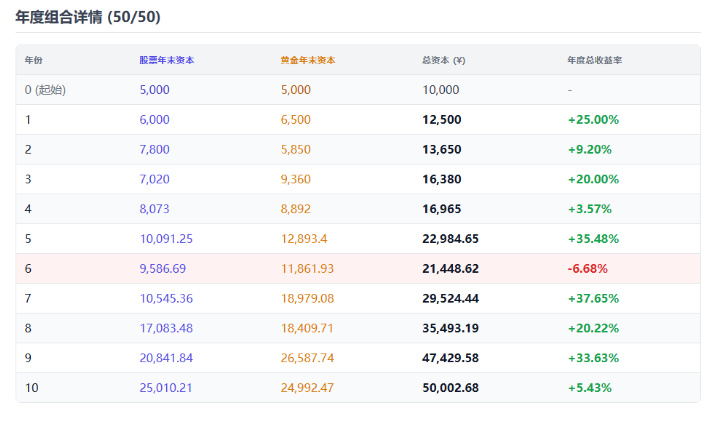The width and height of the screenshot is (712, 421).
Task: Click the +20.00% return cell
Action: pyautogui.click(x=593, y=179)
